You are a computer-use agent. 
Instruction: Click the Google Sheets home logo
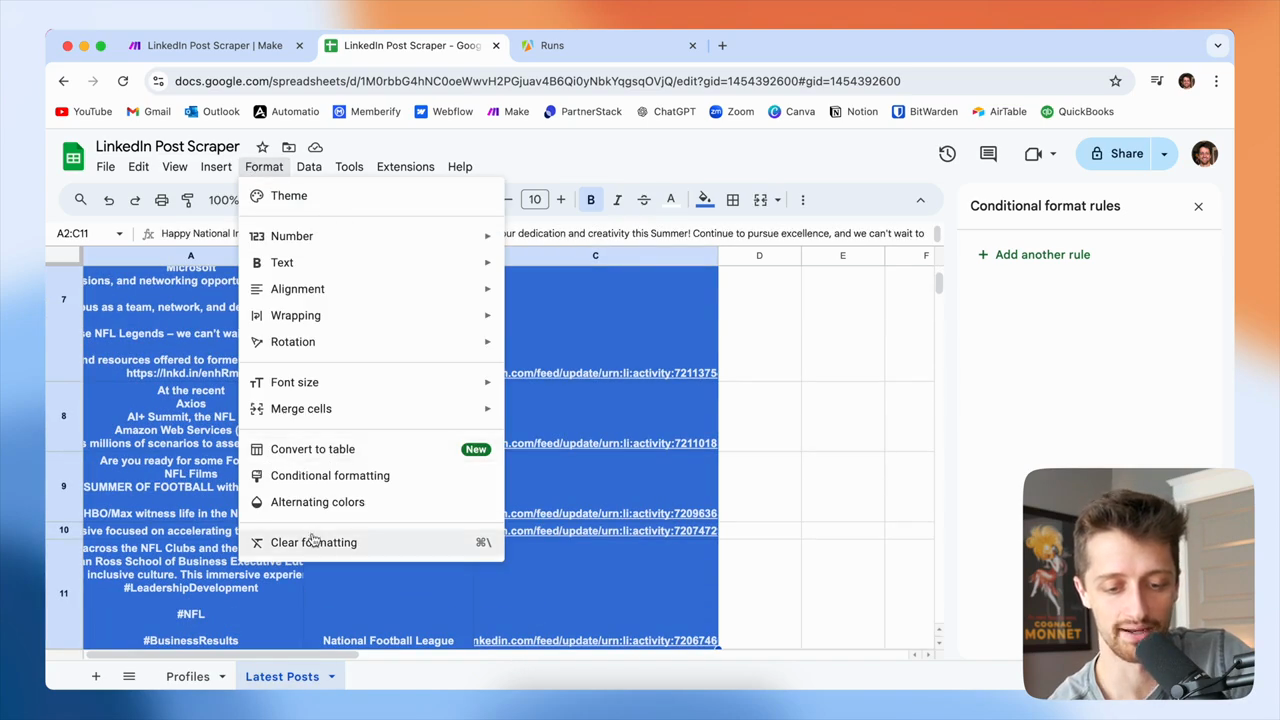click(x=73, y=156)
